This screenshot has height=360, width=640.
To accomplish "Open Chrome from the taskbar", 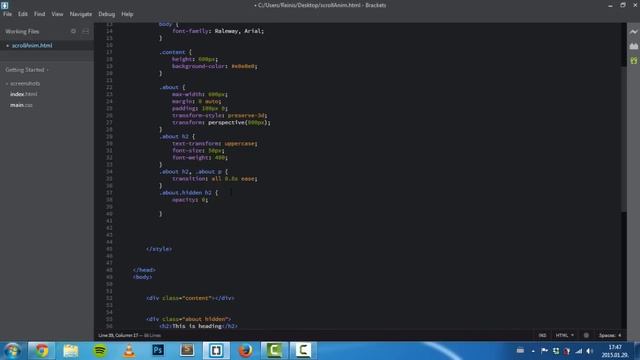I will tap(41, 350).
